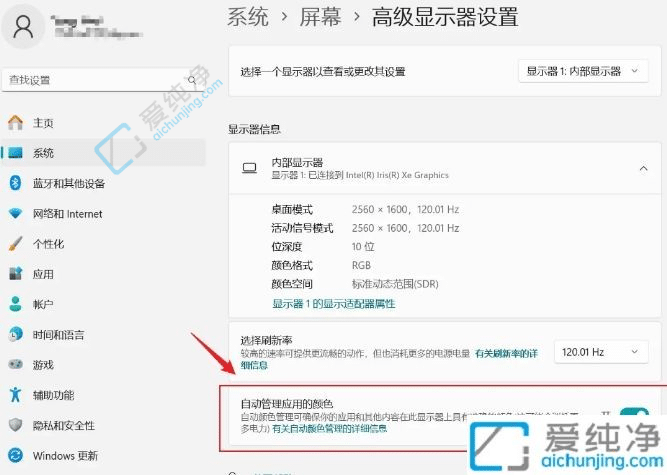Go back to 系统 in breadcrumb
Image resolution: width=667 pixels, height=475 pixels.
click(x=248, y=17)
